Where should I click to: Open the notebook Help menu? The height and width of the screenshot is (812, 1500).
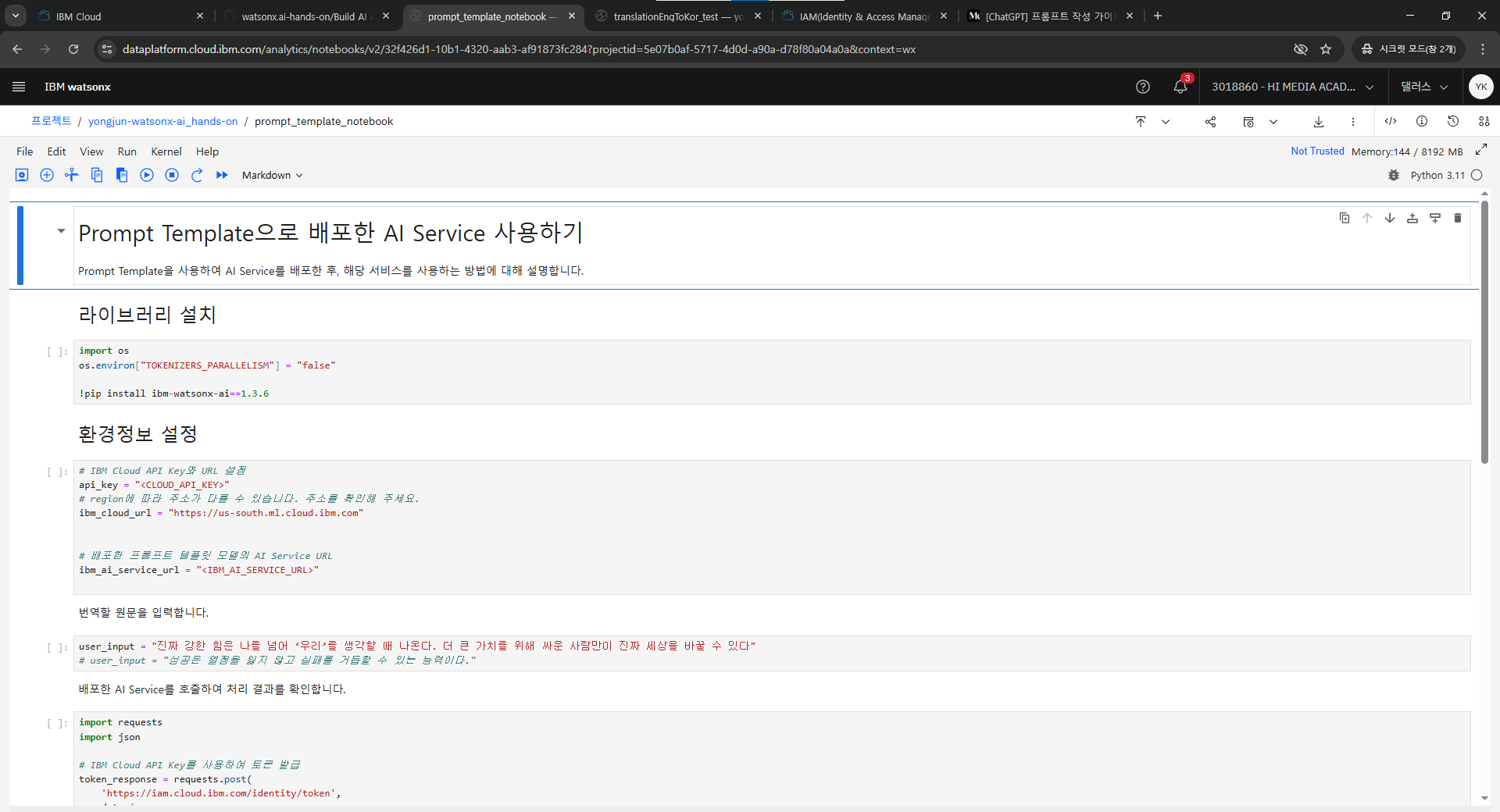(207, 151)
